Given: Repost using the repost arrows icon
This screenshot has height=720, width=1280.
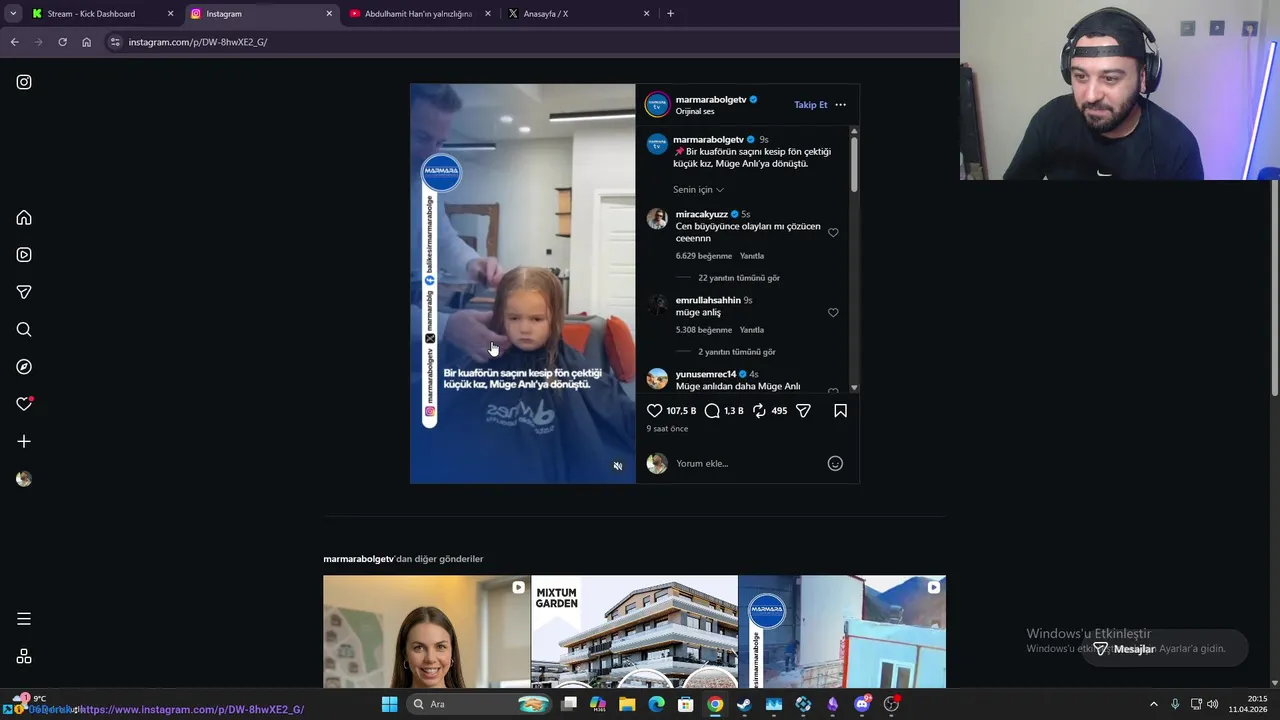Looking at the screenshot, I should pyautogui.click(x=759, y=411).
